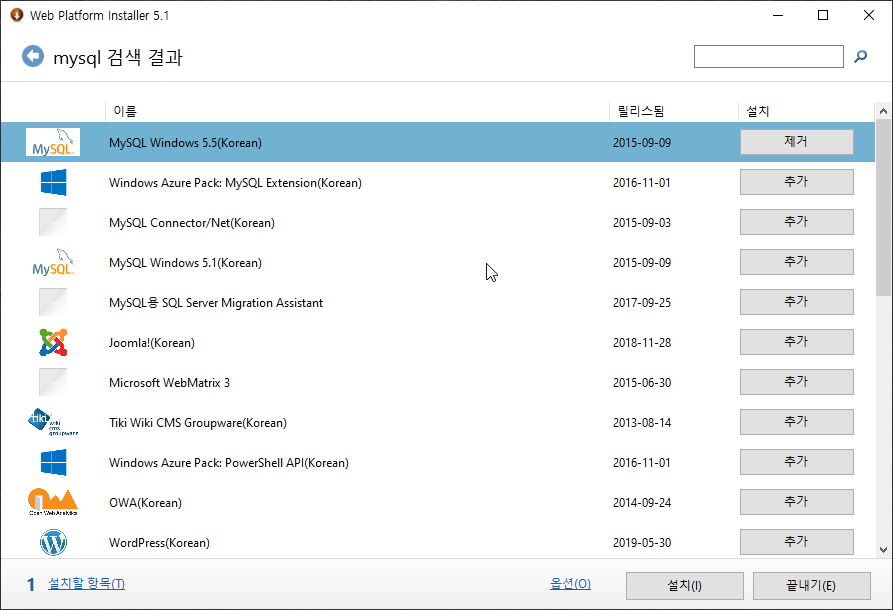This screenshot has height=610, width=893.
Task: Click the SQL Server Migration Assistant placeholder icon
Action: tap(53, 302)
